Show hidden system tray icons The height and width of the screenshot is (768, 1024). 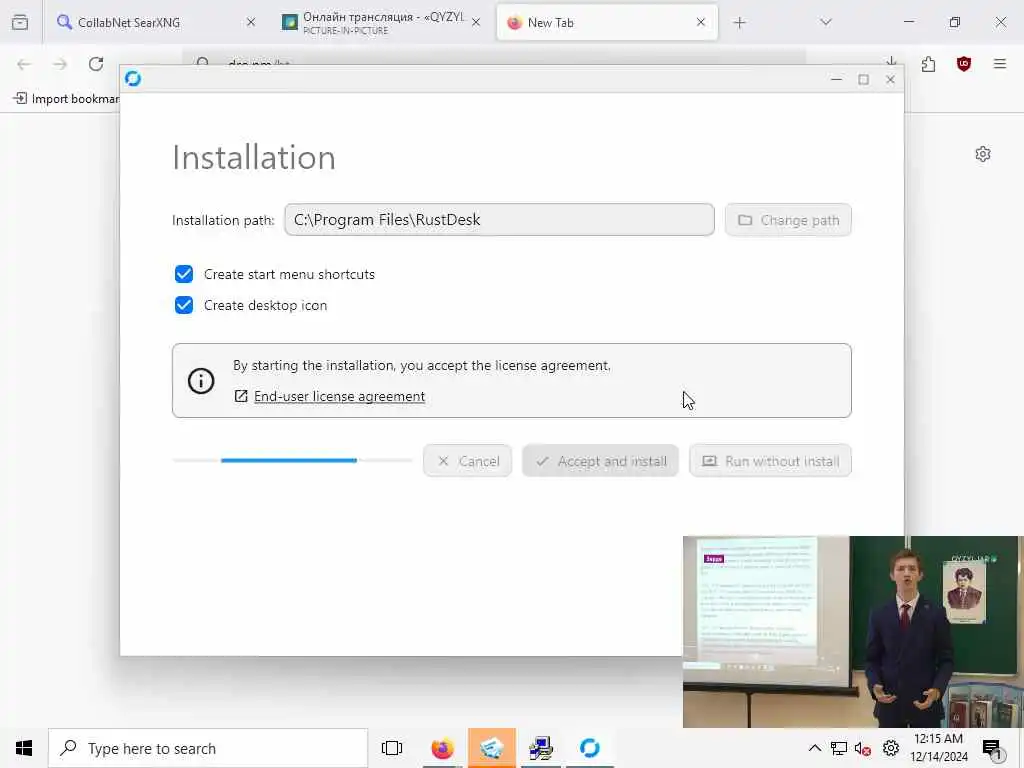click(814, 748)
